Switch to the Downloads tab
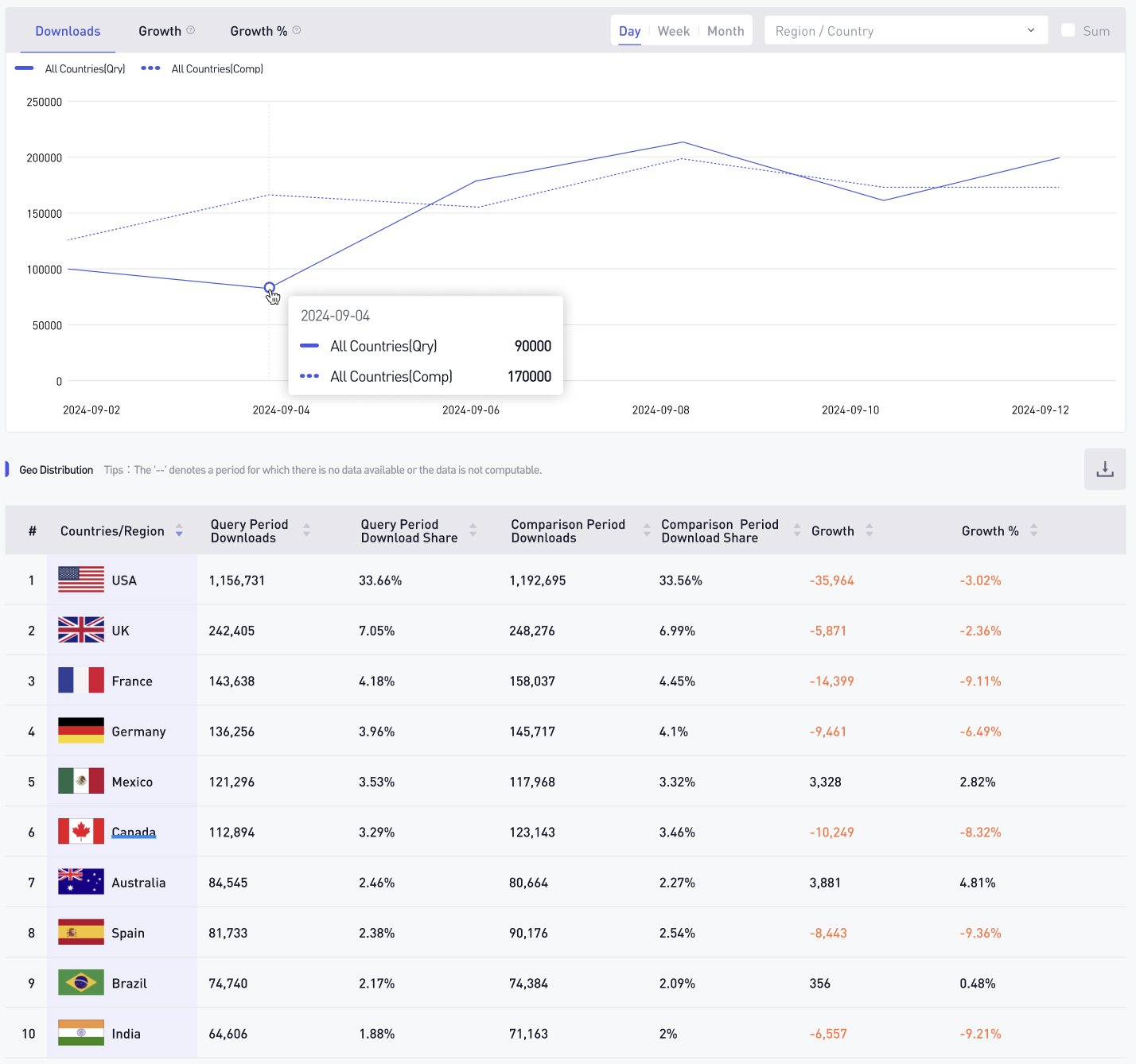This screenshot has height=1064, width=1136. coord(68,31)
